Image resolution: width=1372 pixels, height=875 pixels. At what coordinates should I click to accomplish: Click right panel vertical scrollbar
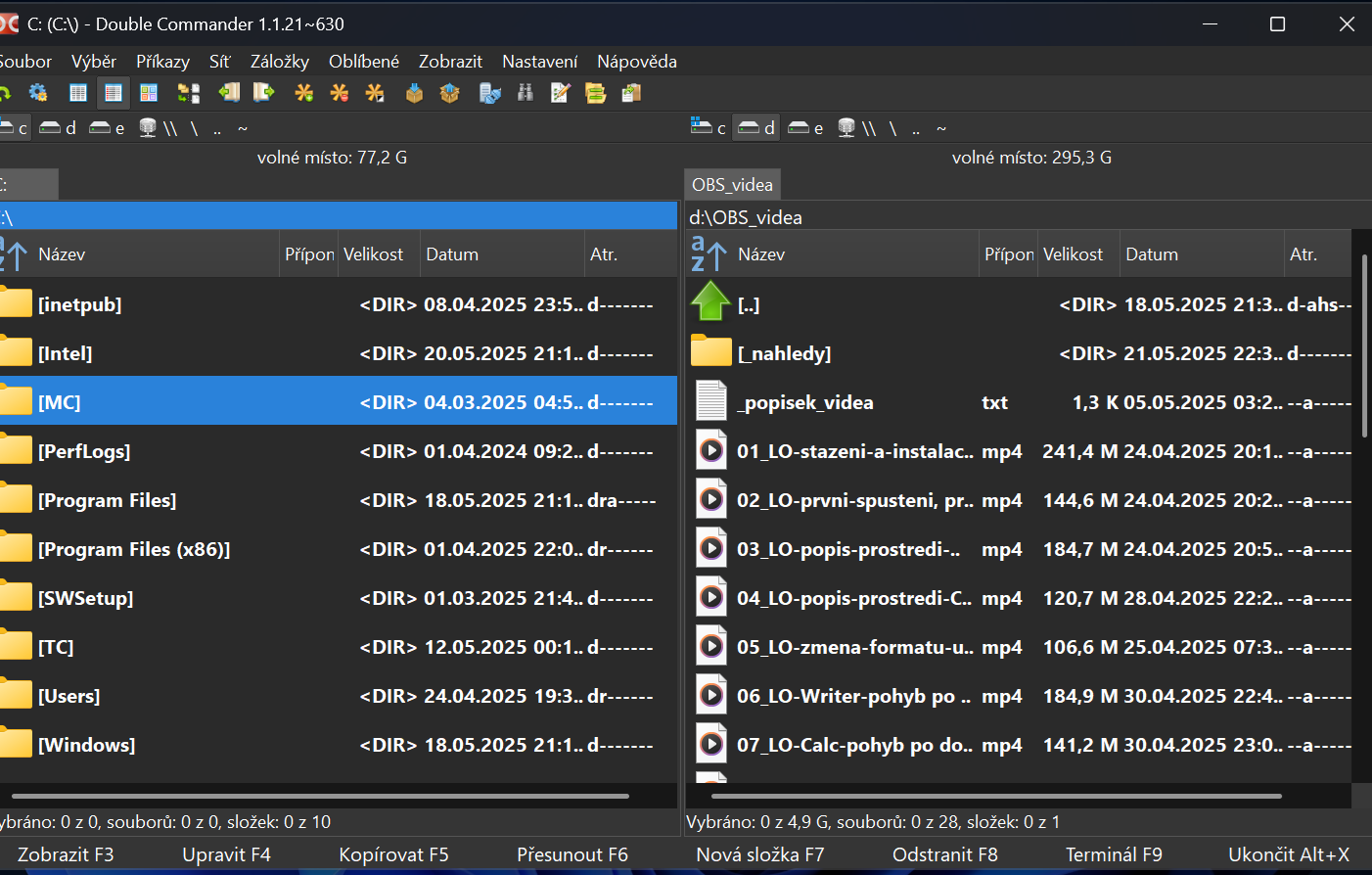pyautogui.click(x=1364, y=345)
